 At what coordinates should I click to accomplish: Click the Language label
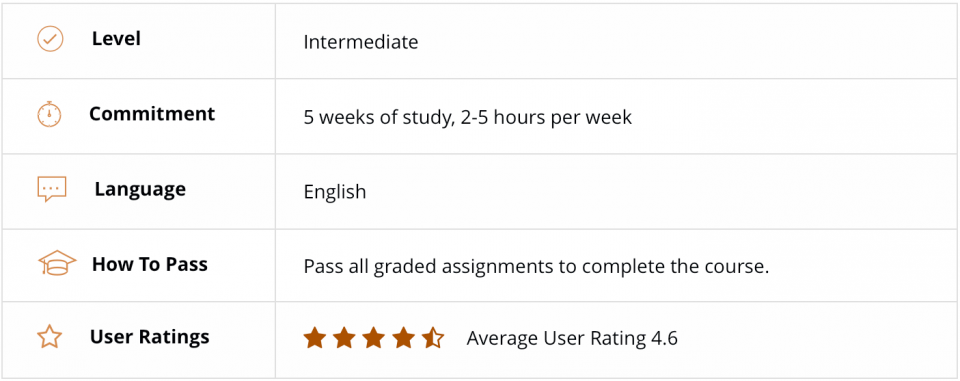pos(140,189)
